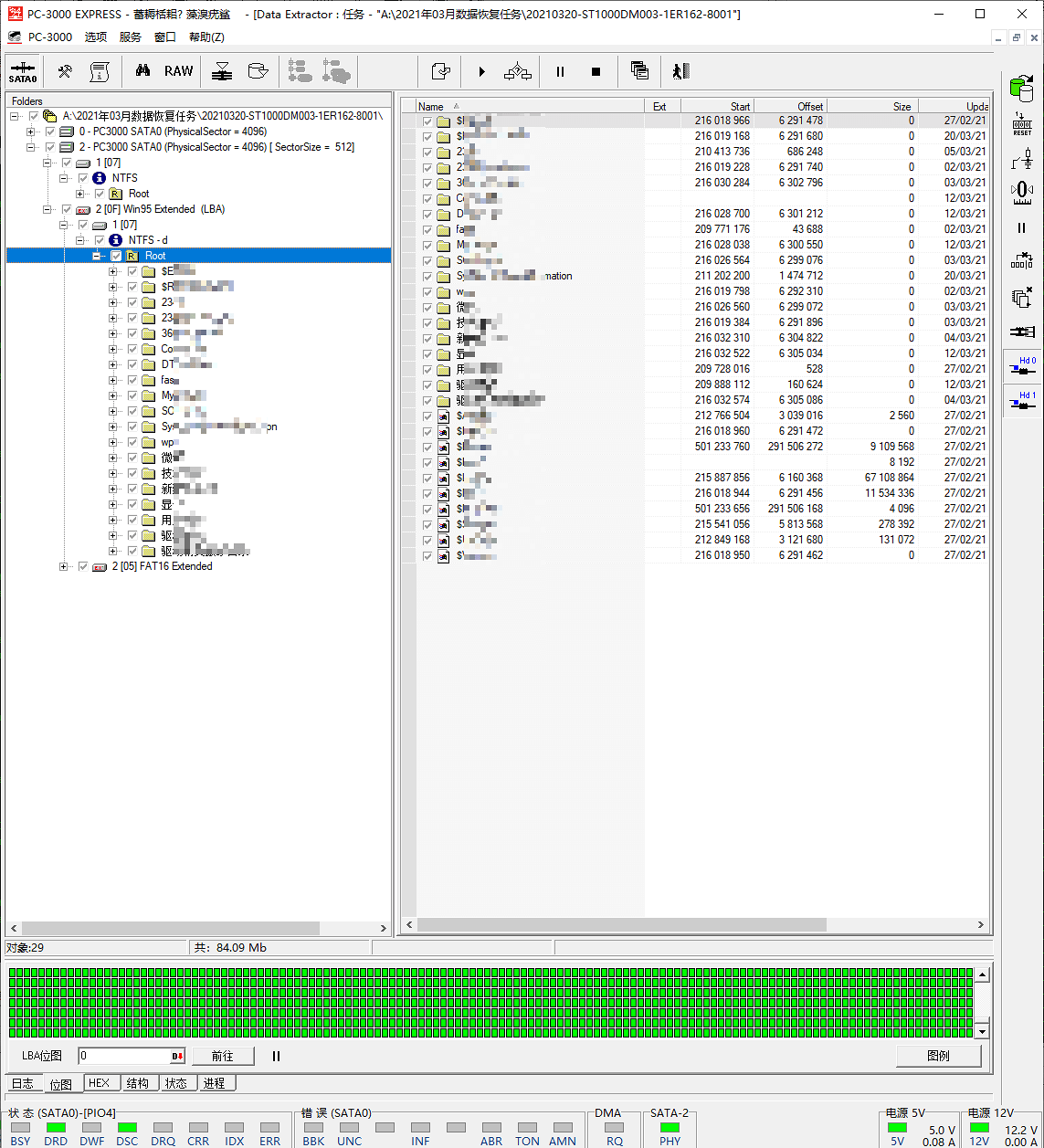Switch to the HEX tab
The width and height of the screenshot is (1044, 1148).
[x=99, y=1083]
